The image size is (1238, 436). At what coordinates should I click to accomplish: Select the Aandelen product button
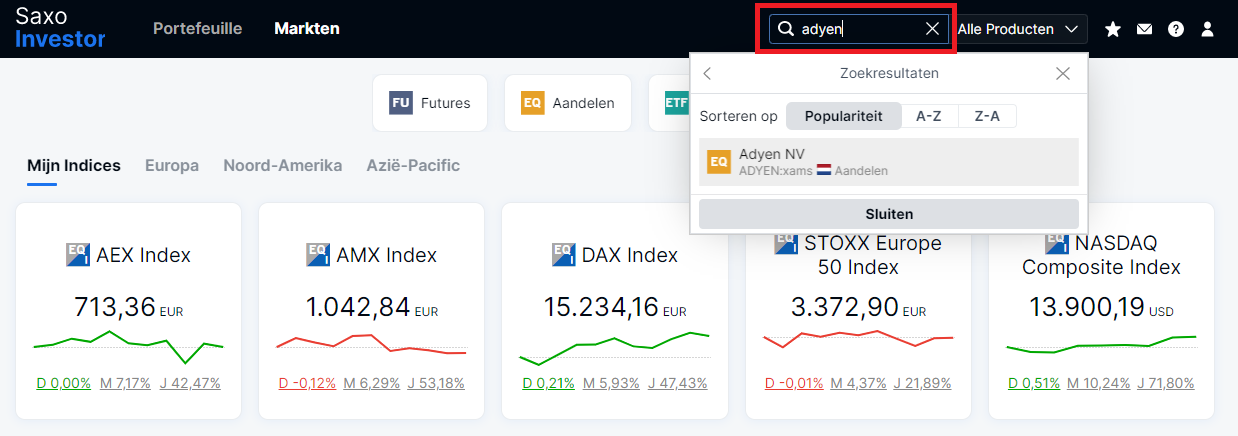tap(568, 103)
